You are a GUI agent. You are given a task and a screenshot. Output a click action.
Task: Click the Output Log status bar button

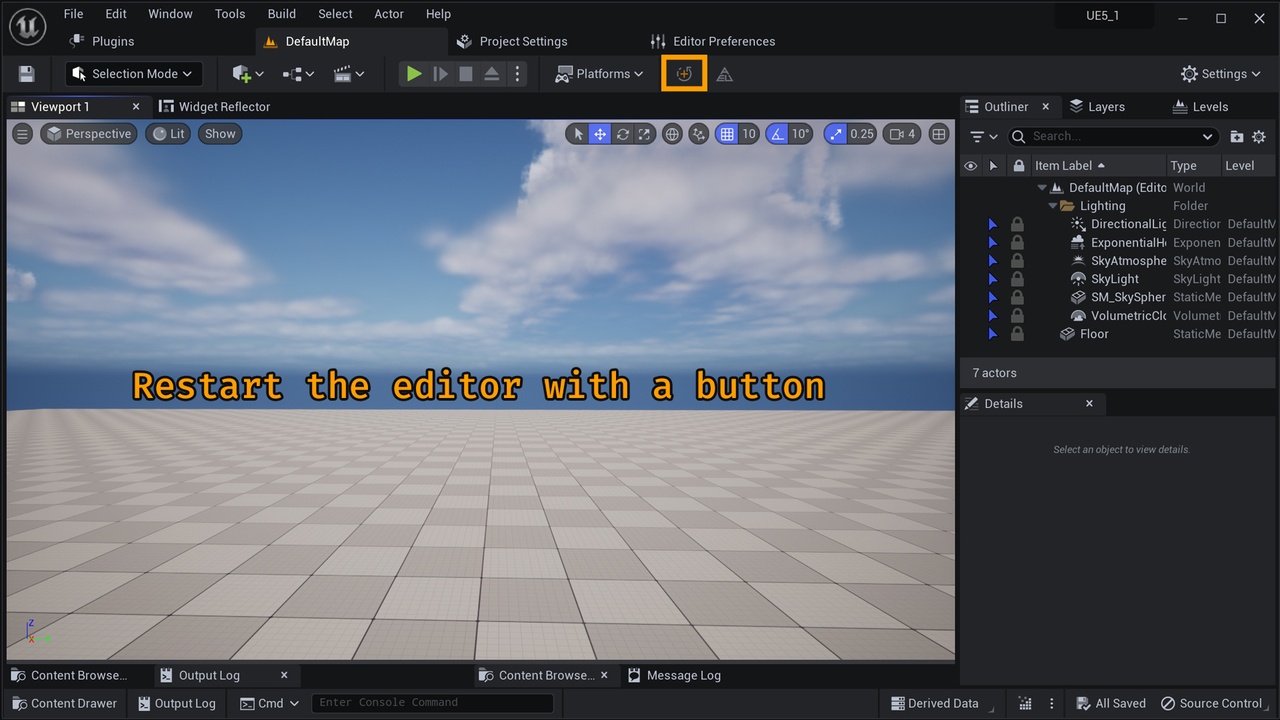[x=177, y=703]
